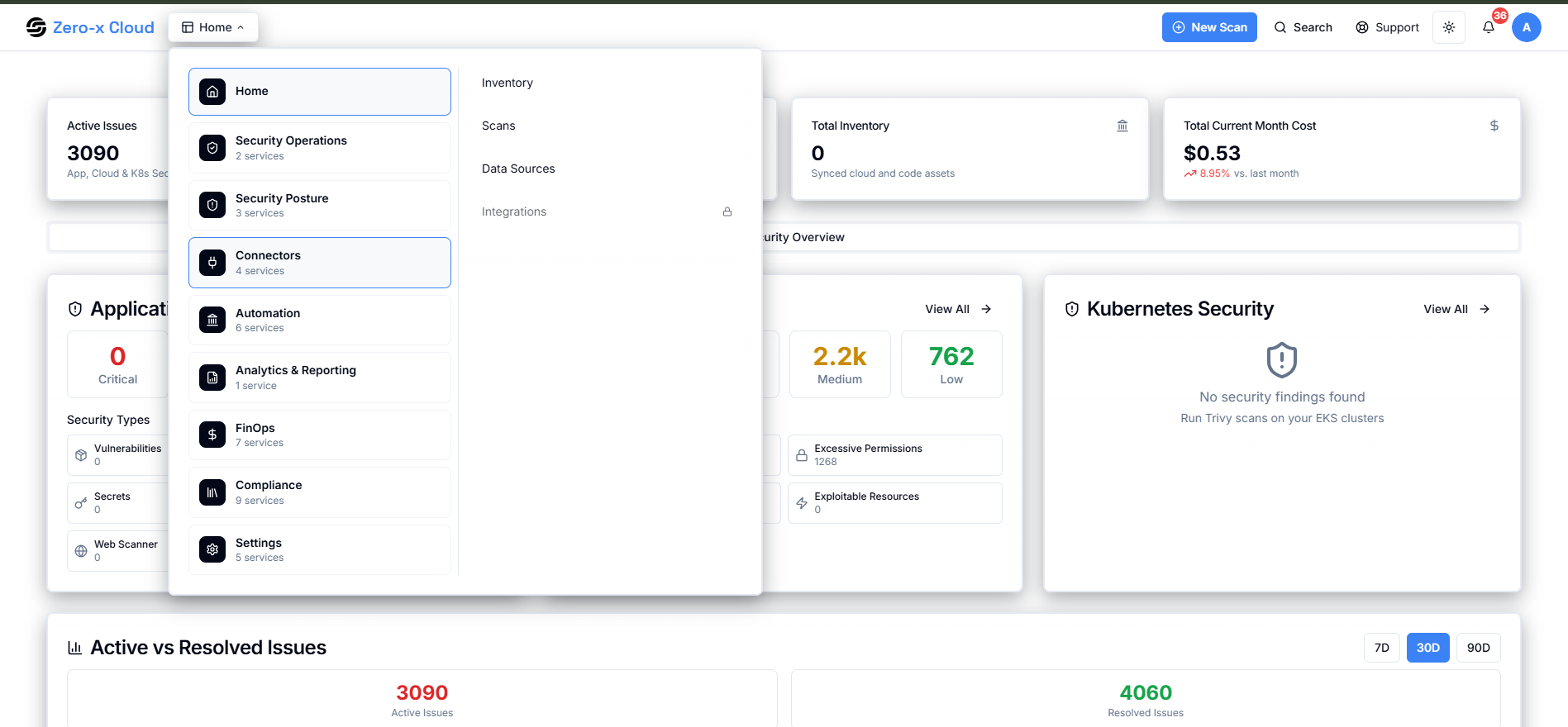Image resolution: width=1568 pixels, height=727 pixels.
Task: Click Kubernetes Security shield heading icon
Action: (x=1072, y=309)
